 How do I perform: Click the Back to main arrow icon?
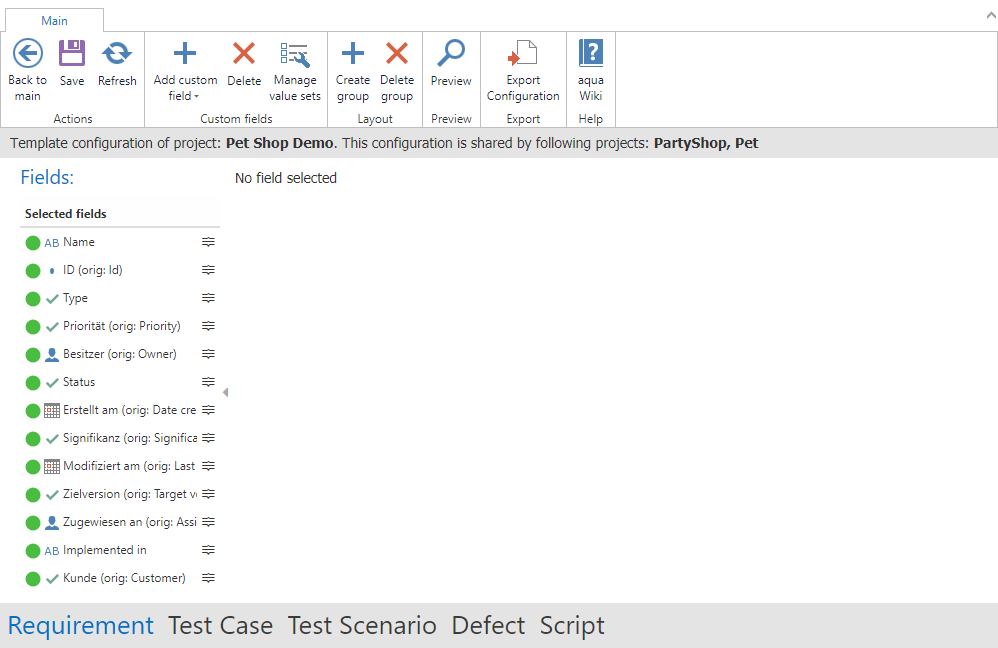27,54
